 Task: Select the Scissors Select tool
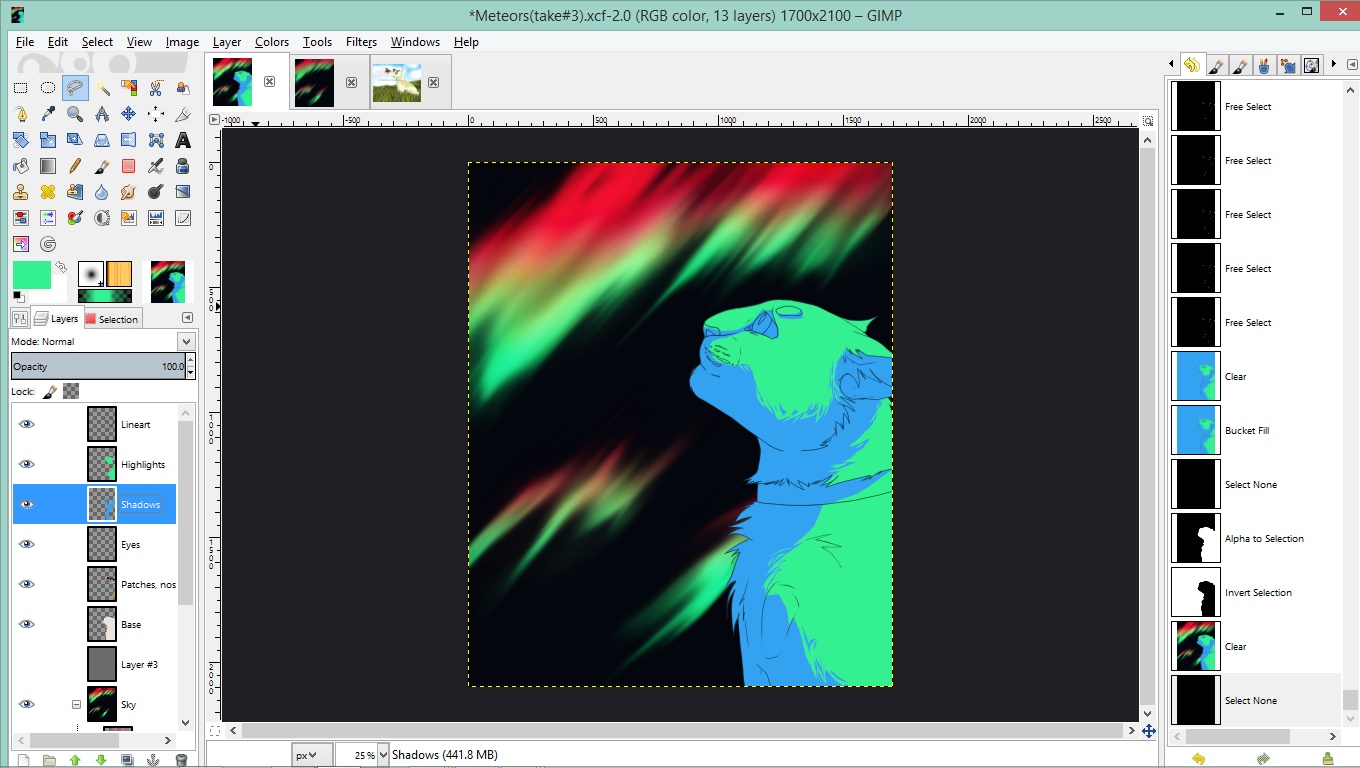pyautogui.click(x=156, y=88)
